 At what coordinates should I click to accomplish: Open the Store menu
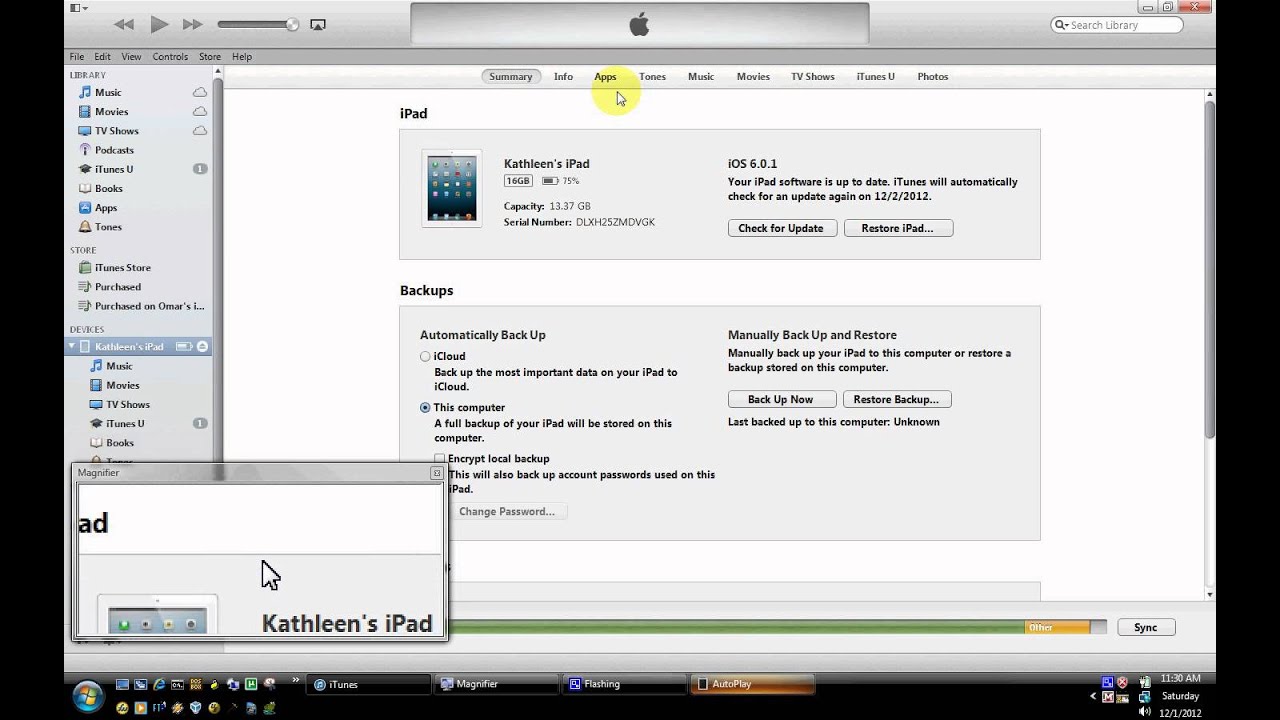[x=210, y=57]
